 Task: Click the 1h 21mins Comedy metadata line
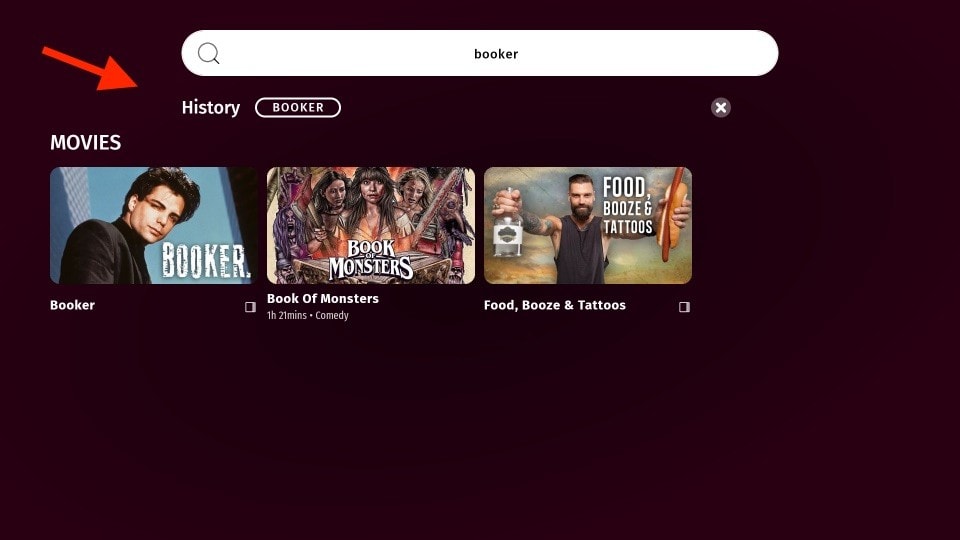point(307,315)
